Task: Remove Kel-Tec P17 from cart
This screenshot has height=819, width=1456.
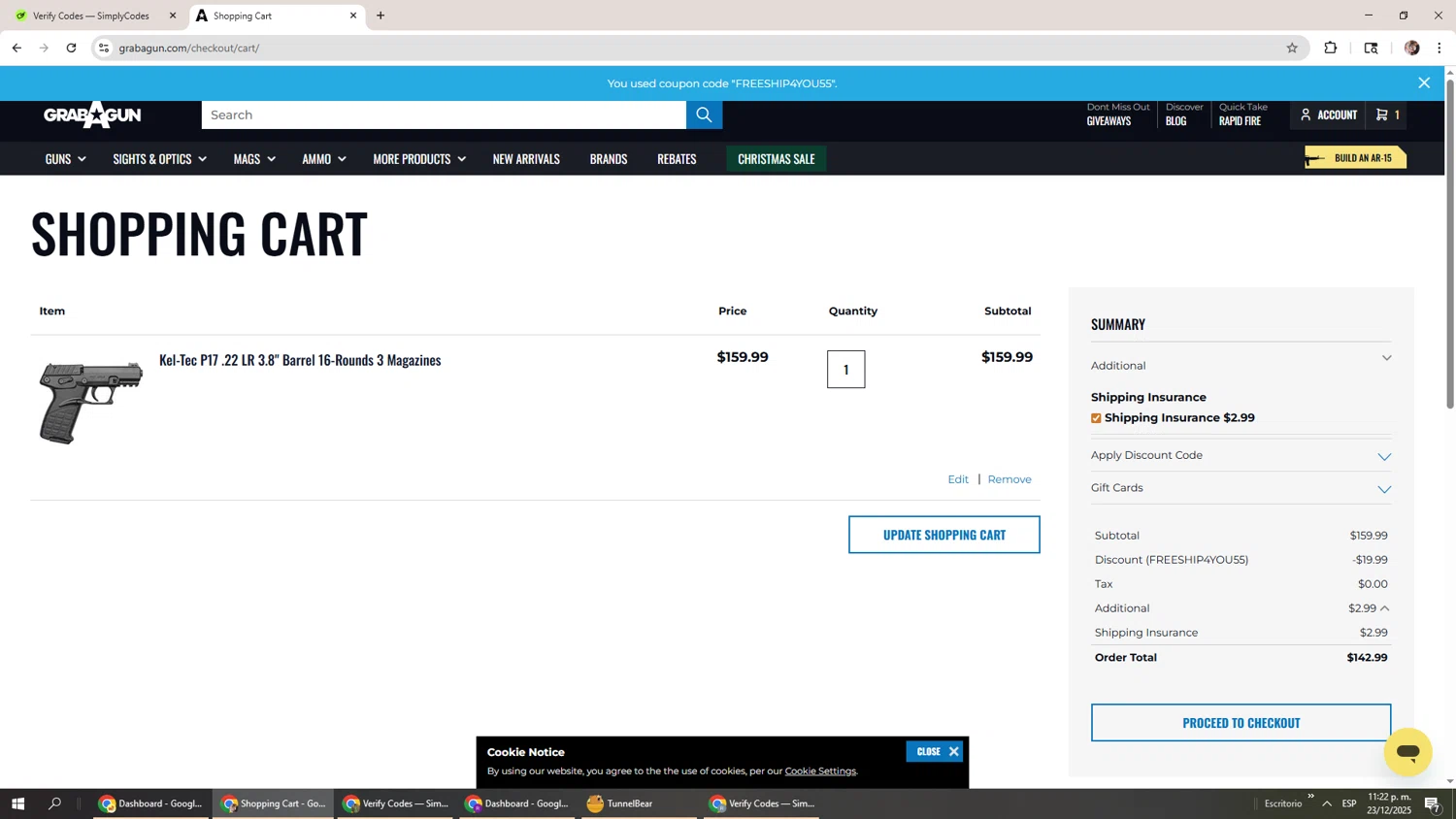Action: coord(1009,479)
